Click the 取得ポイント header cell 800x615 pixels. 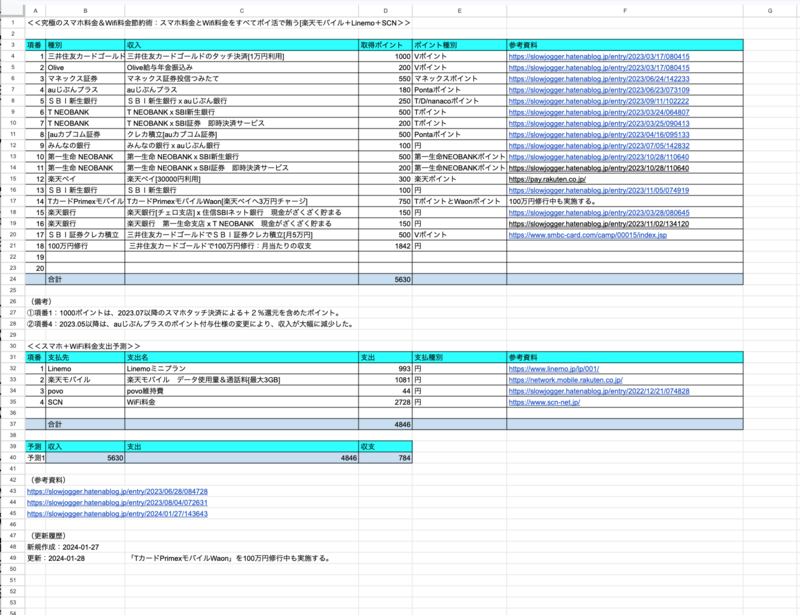pos(385,45)
